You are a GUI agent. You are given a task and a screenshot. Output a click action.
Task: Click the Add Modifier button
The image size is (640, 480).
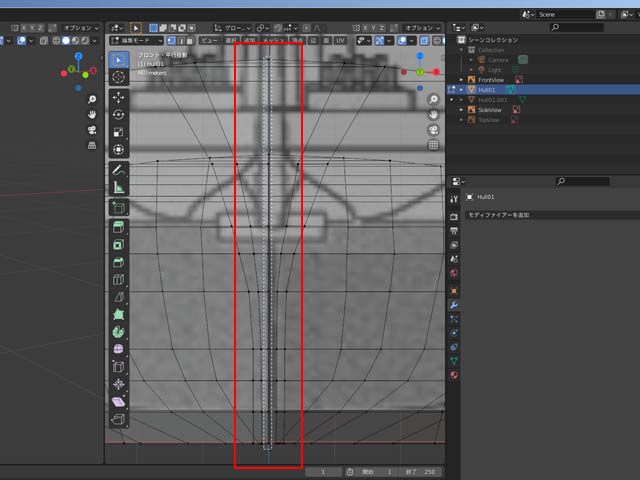coord(552,215)
